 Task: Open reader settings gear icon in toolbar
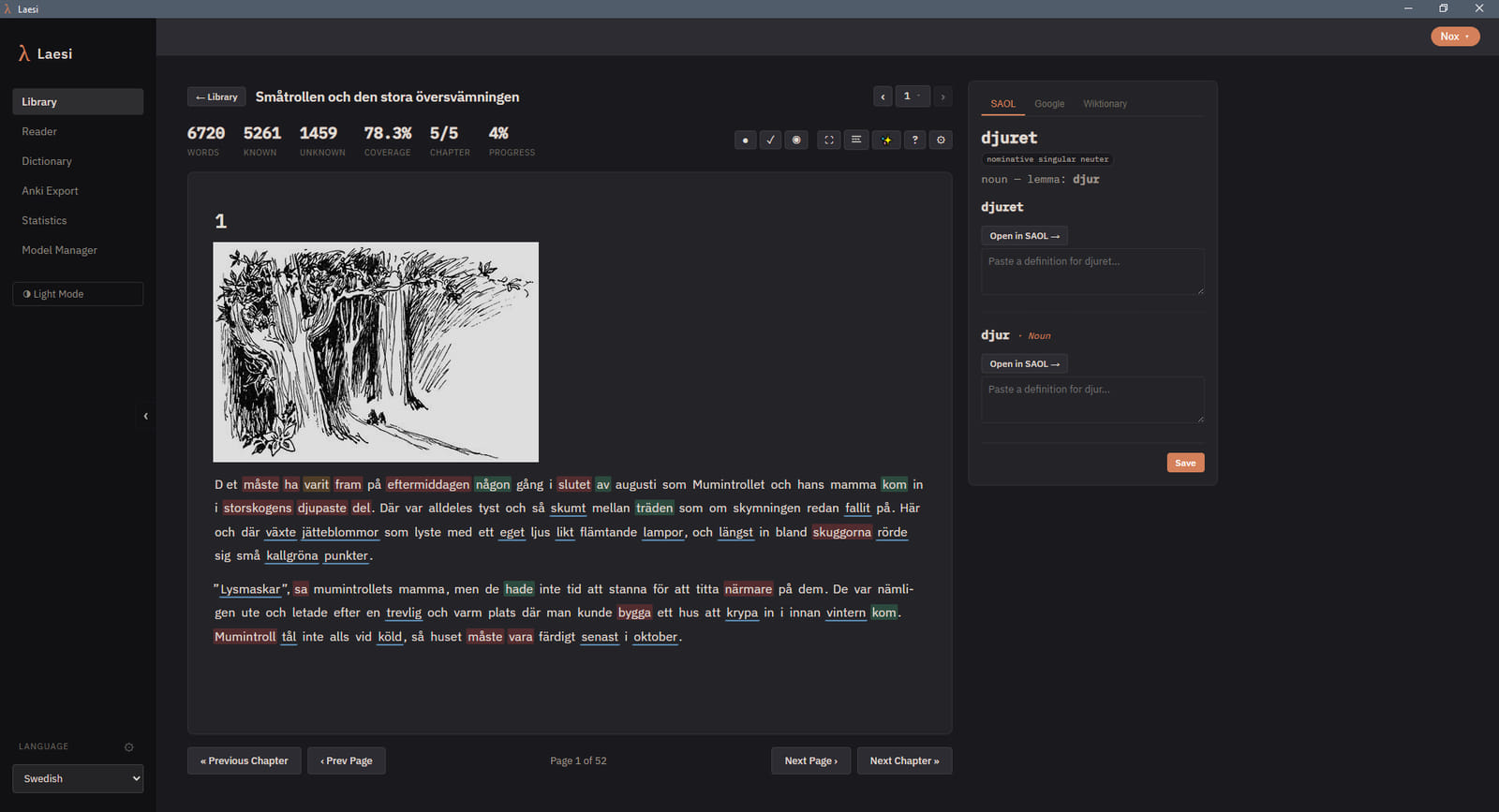click(x=942, y=140)
